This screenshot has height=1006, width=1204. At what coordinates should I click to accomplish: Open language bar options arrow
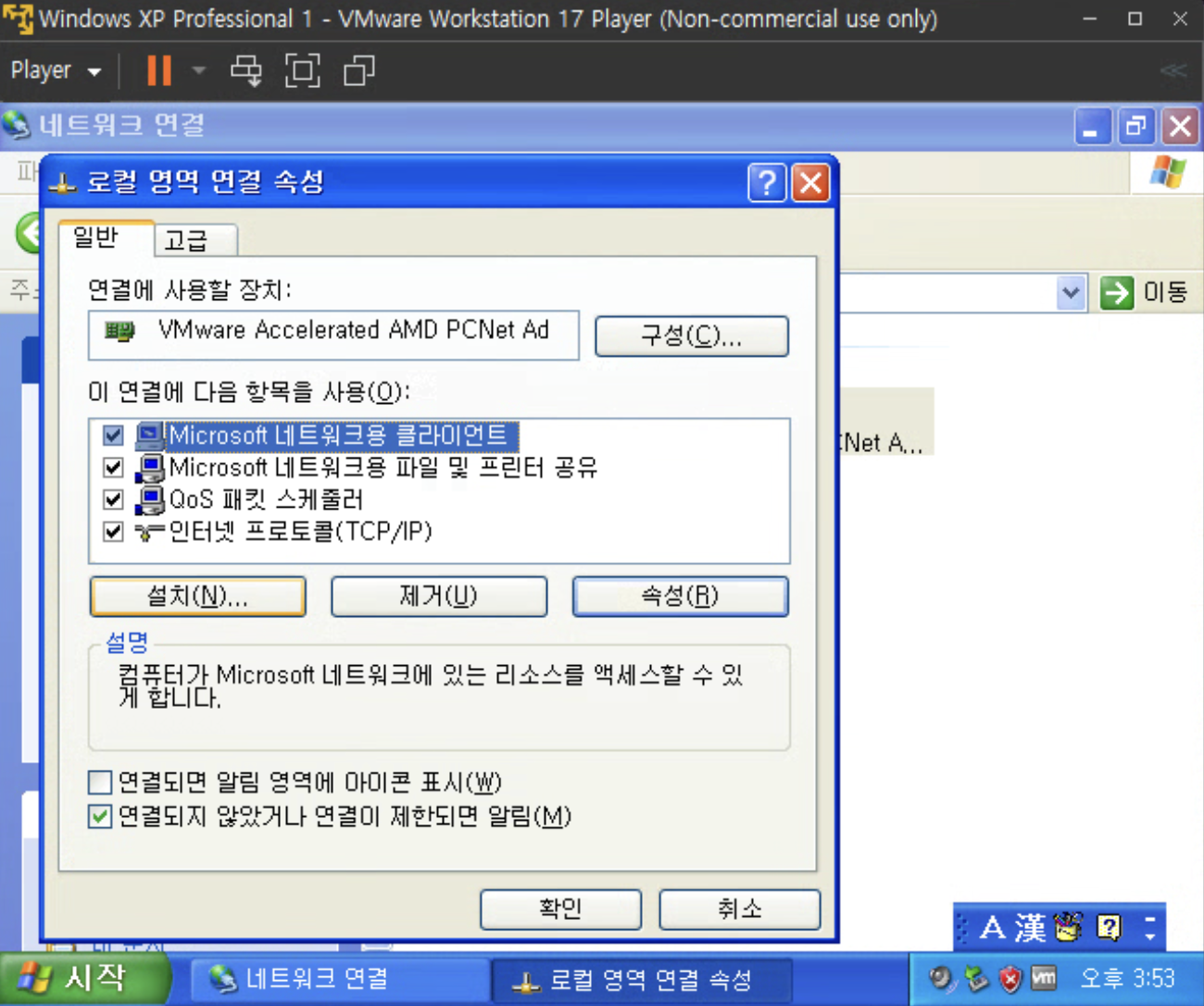(x=1150, y=936)
